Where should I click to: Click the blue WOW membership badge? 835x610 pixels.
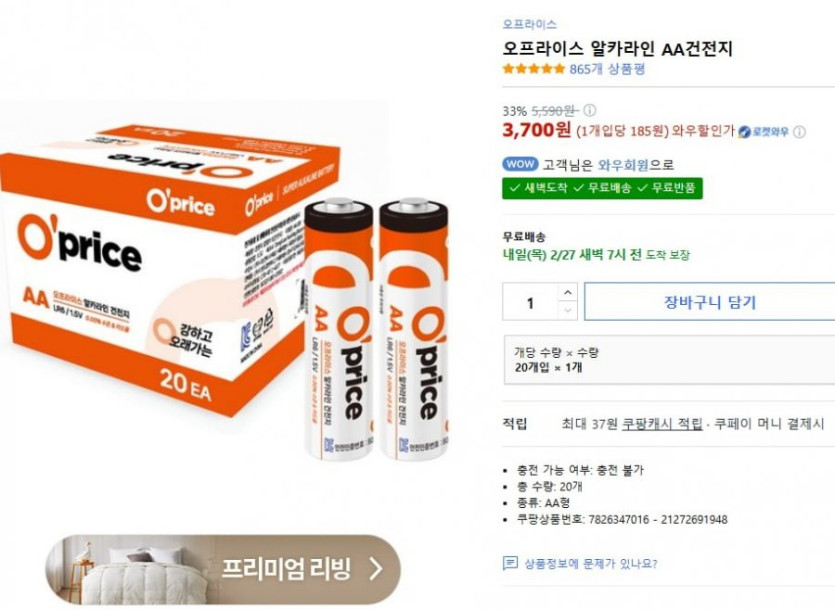point(520,164)
